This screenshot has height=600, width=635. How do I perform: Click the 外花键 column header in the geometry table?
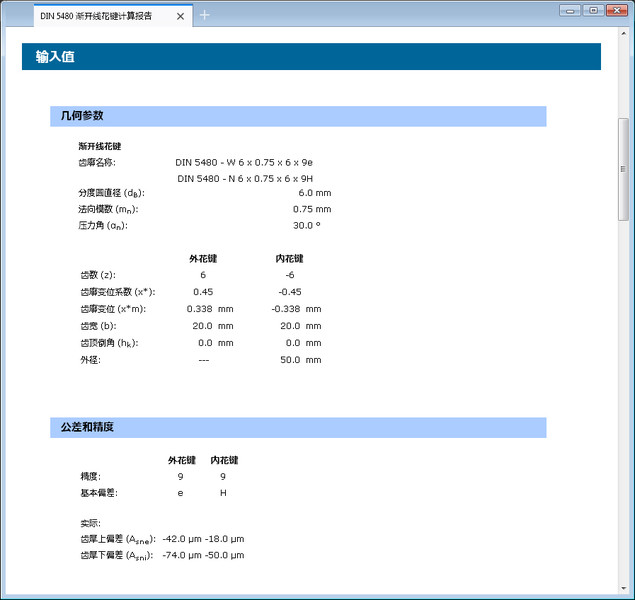pyautogui.click(x=203, y=258)
